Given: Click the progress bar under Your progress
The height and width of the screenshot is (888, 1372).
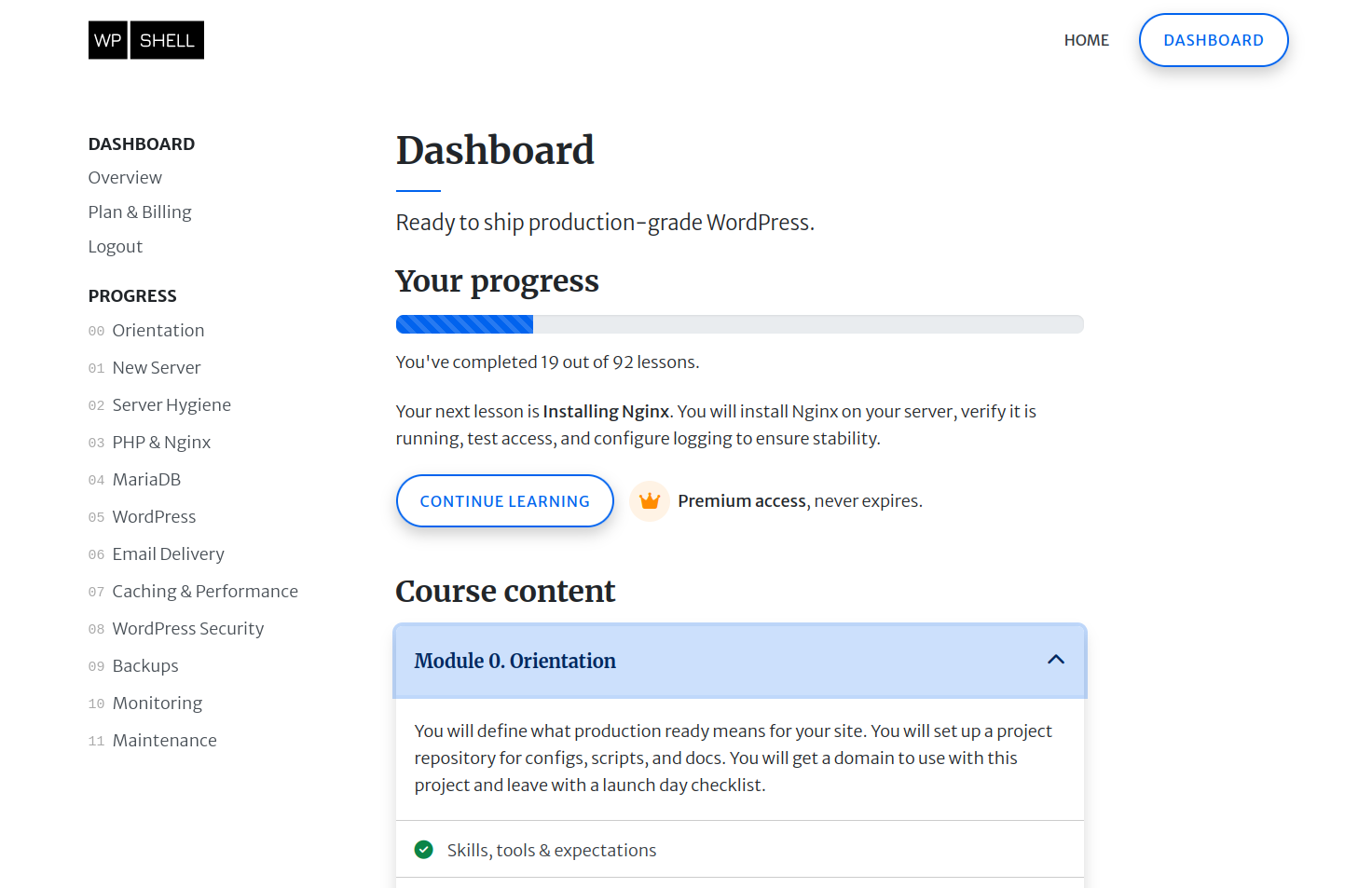Looking at the screenshot, I should coord(739,323).
